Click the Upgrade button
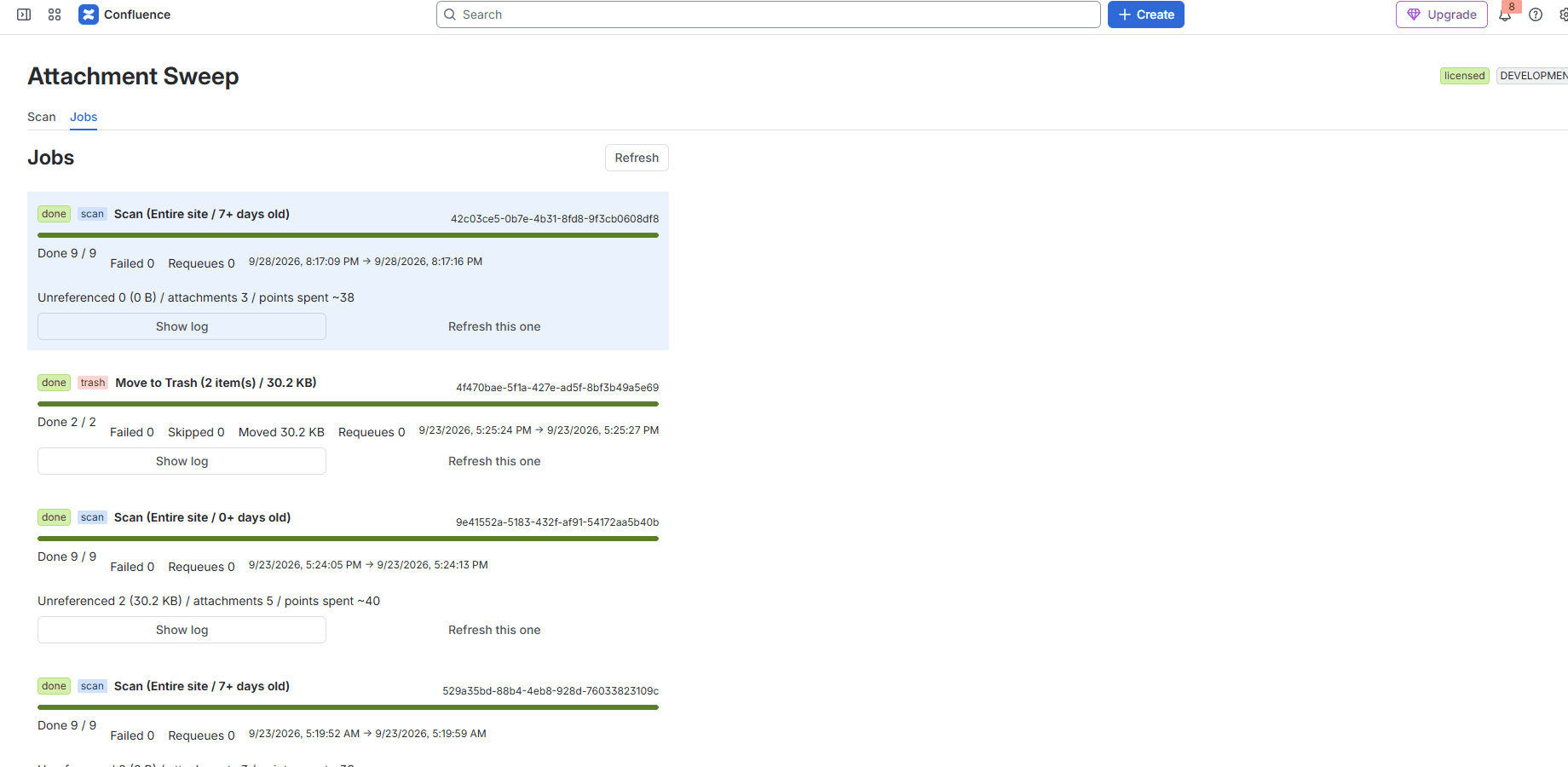Screen dimensions: 1568x767 coord(1442,14)
